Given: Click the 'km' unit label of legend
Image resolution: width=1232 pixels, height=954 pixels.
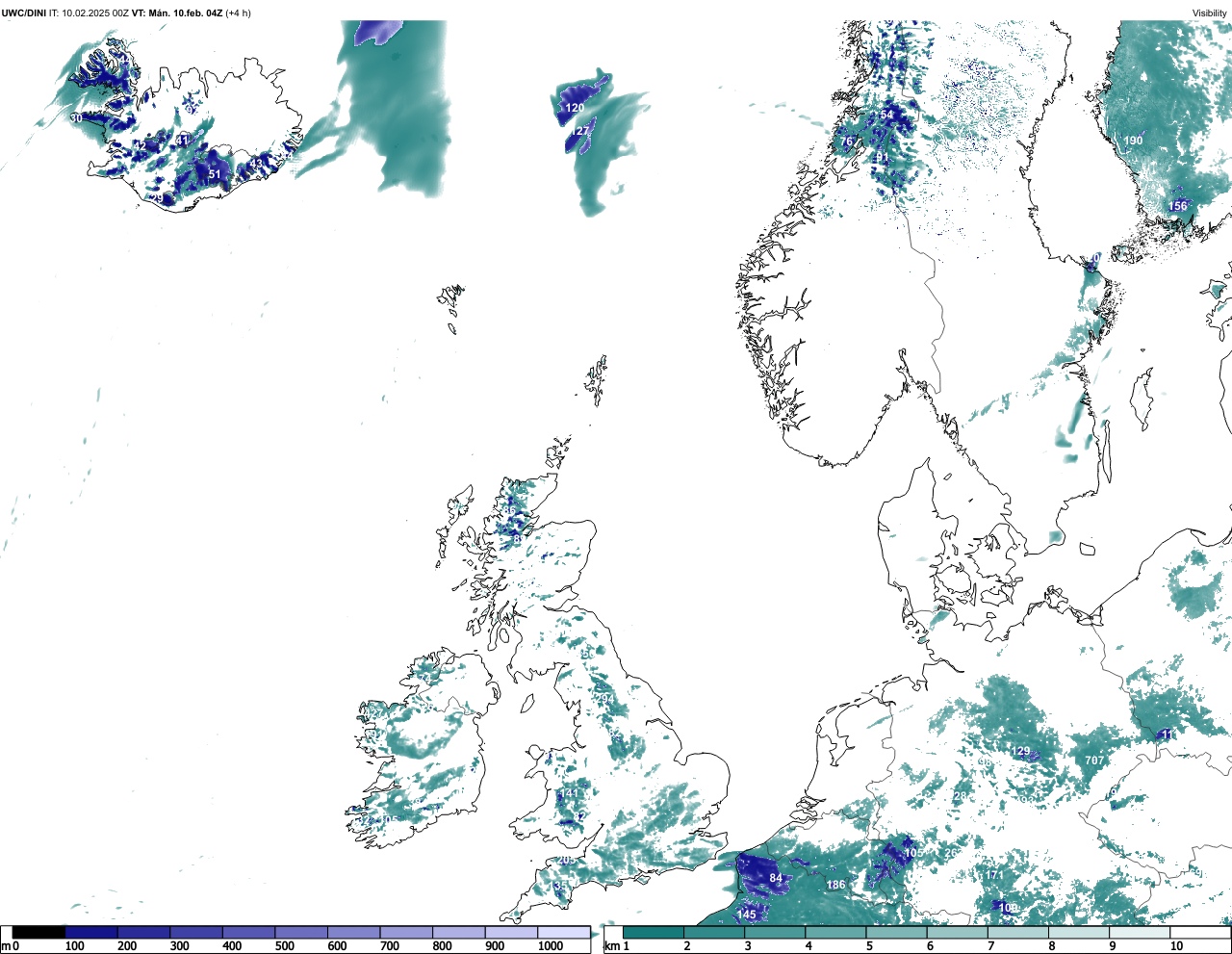Looking at the screenshot, I should (611, 946).
